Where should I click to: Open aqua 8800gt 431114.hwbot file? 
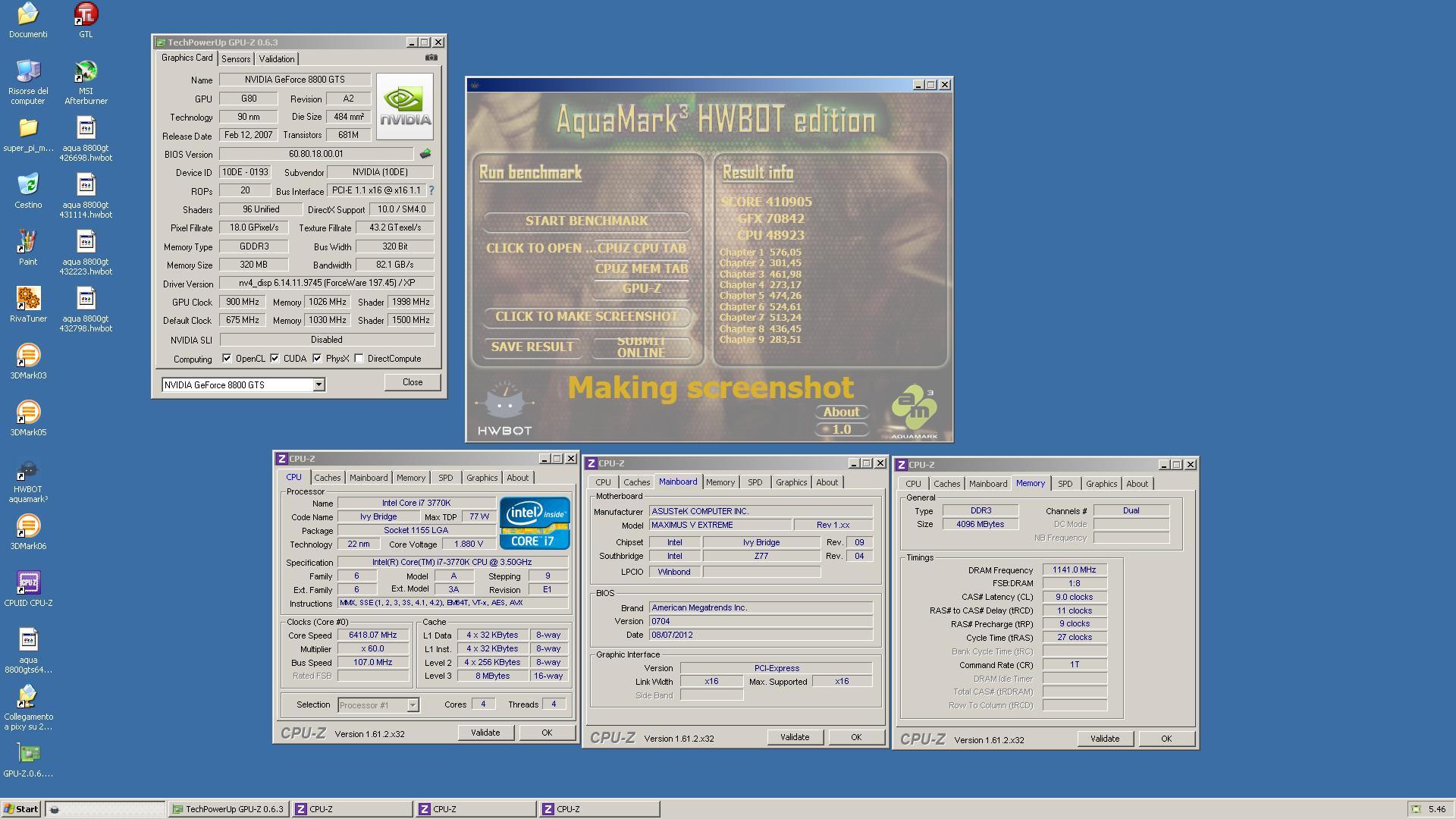point(86,196)
